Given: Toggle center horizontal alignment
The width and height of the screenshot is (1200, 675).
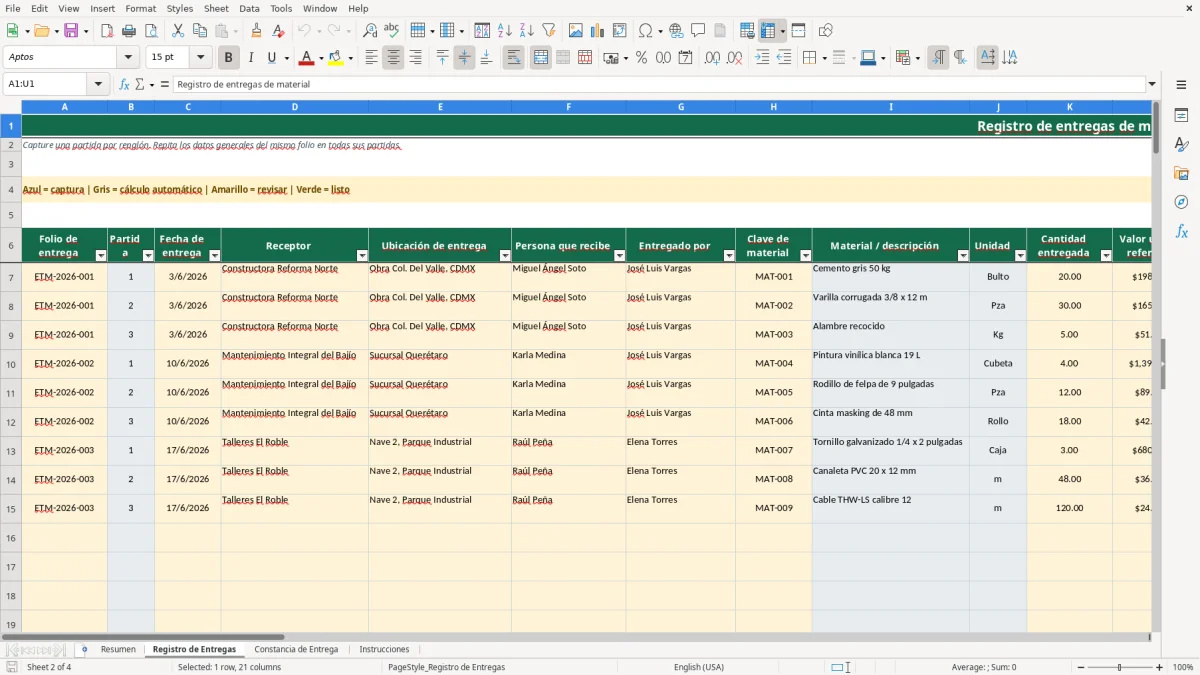Looking at the screenshot, I should pos(393,58).
